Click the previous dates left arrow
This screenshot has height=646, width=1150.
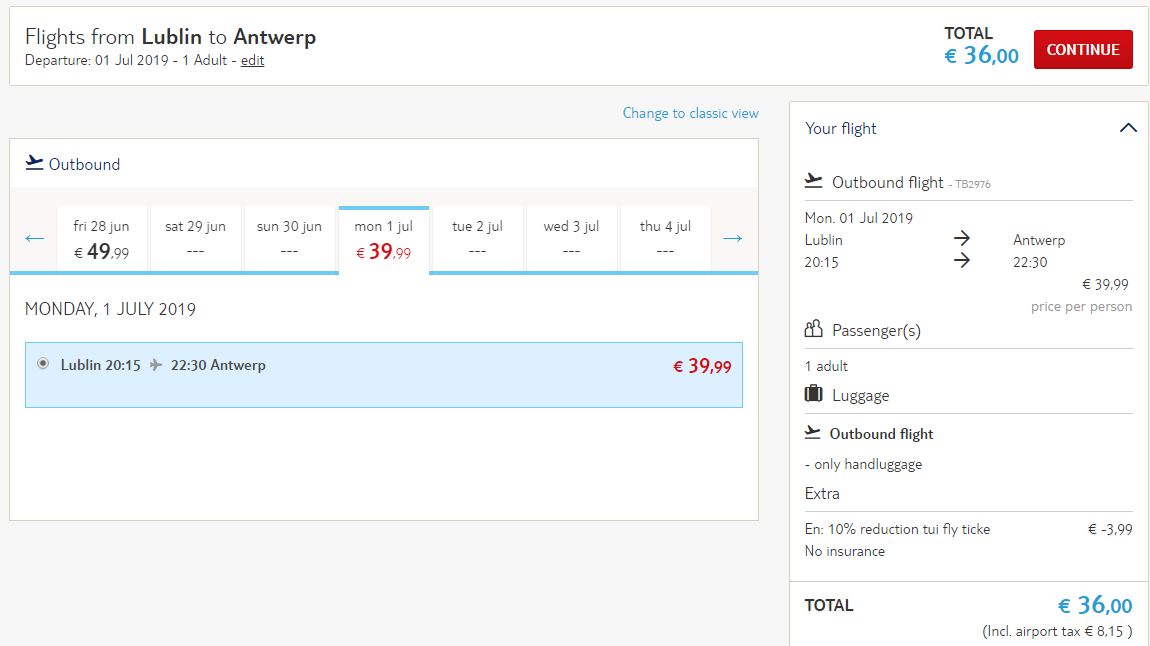pos(34,238)
